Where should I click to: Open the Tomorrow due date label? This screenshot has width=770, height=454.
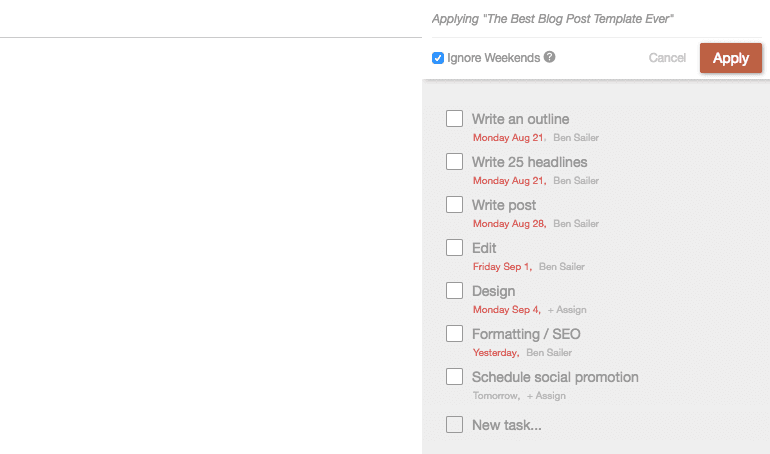point(496,396)
